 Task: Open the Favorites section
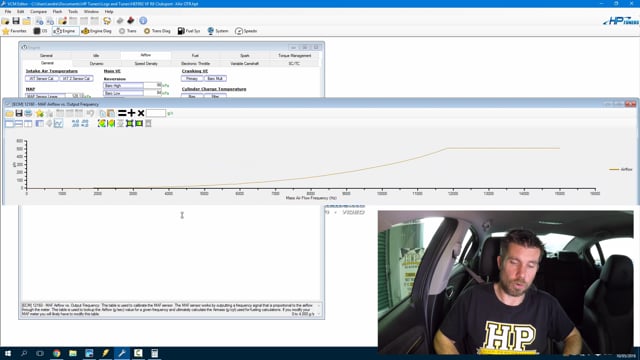pos(15,31)
